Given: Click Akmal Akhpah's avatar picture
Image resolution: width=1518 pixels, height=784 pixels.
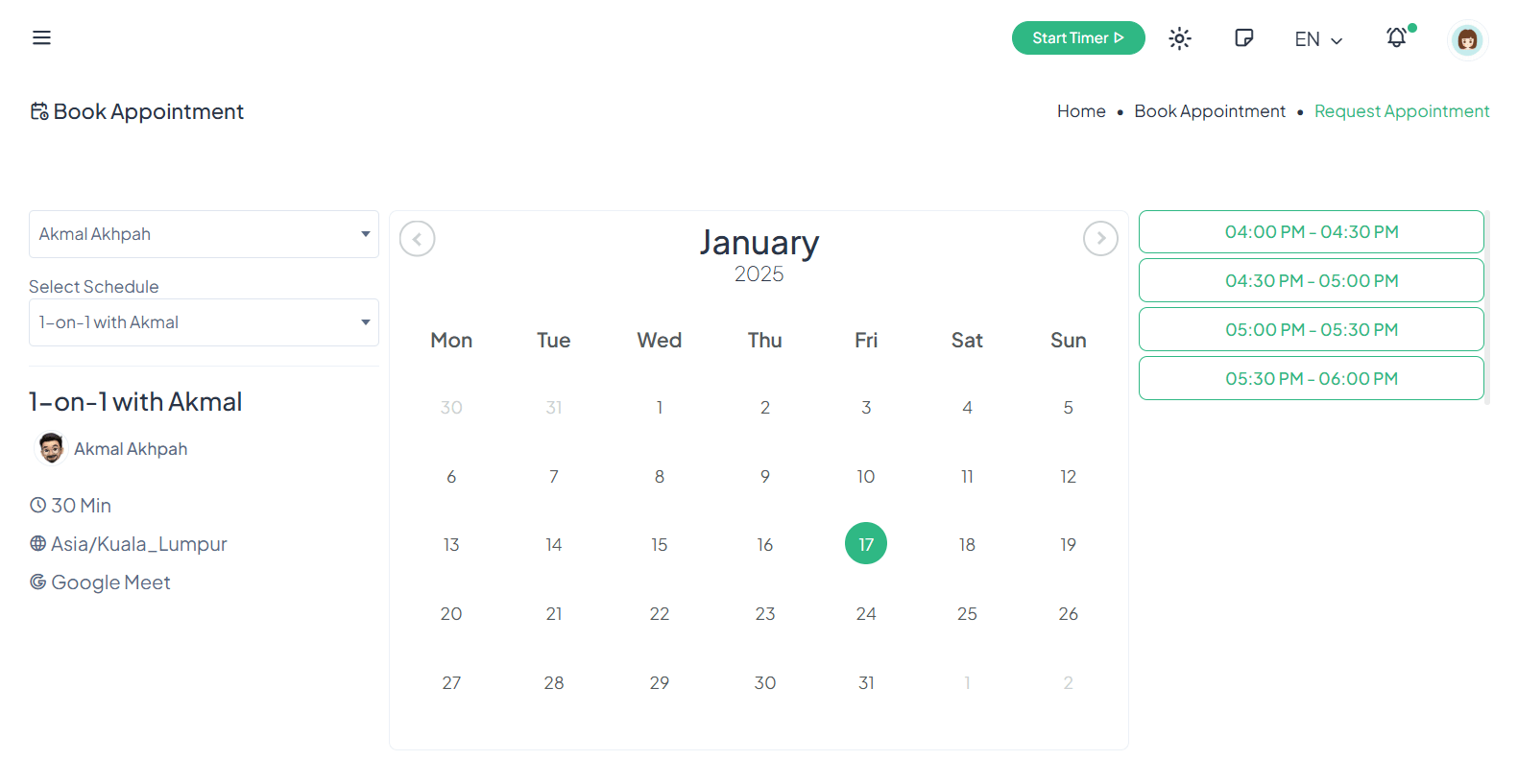Looking at the screenshot, I should [x=51, y=448].
